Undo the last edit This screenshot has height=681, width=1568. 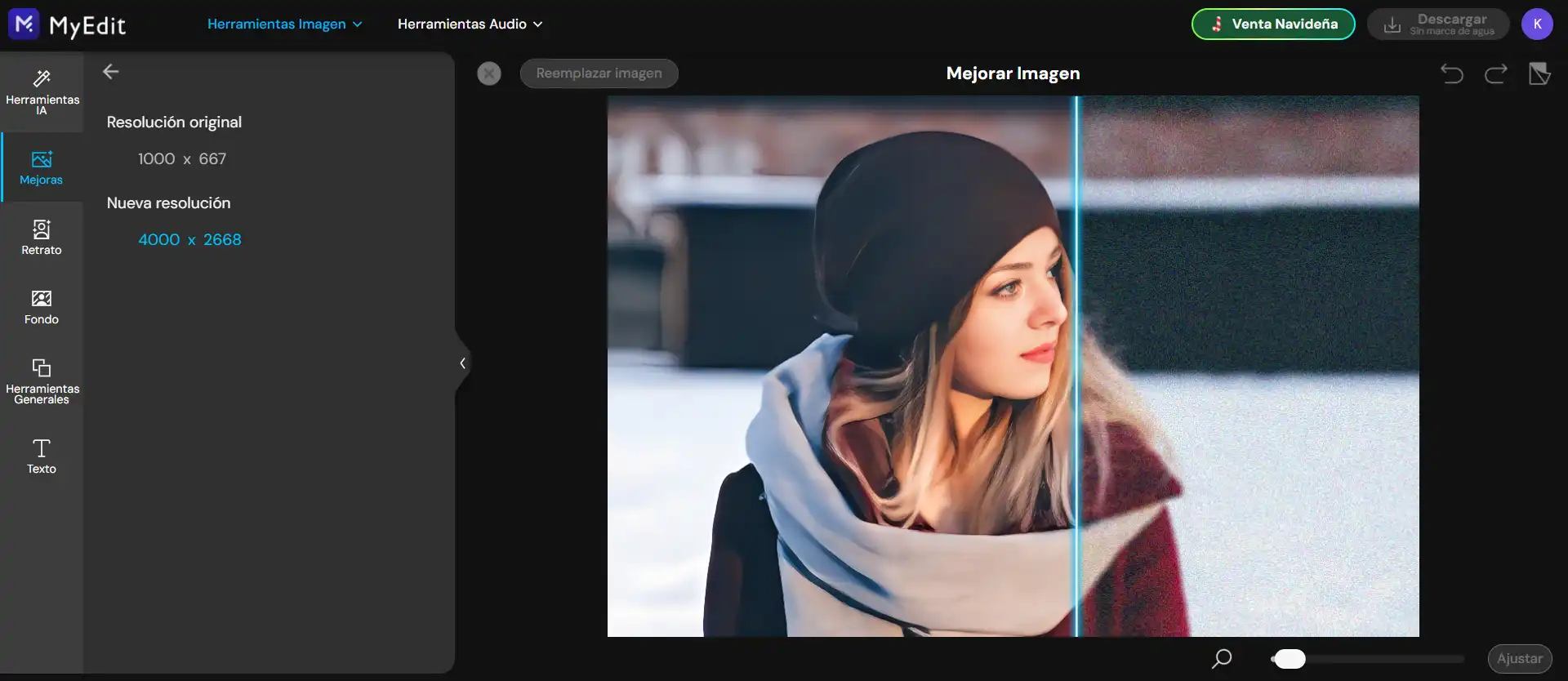pos(1451,73)
